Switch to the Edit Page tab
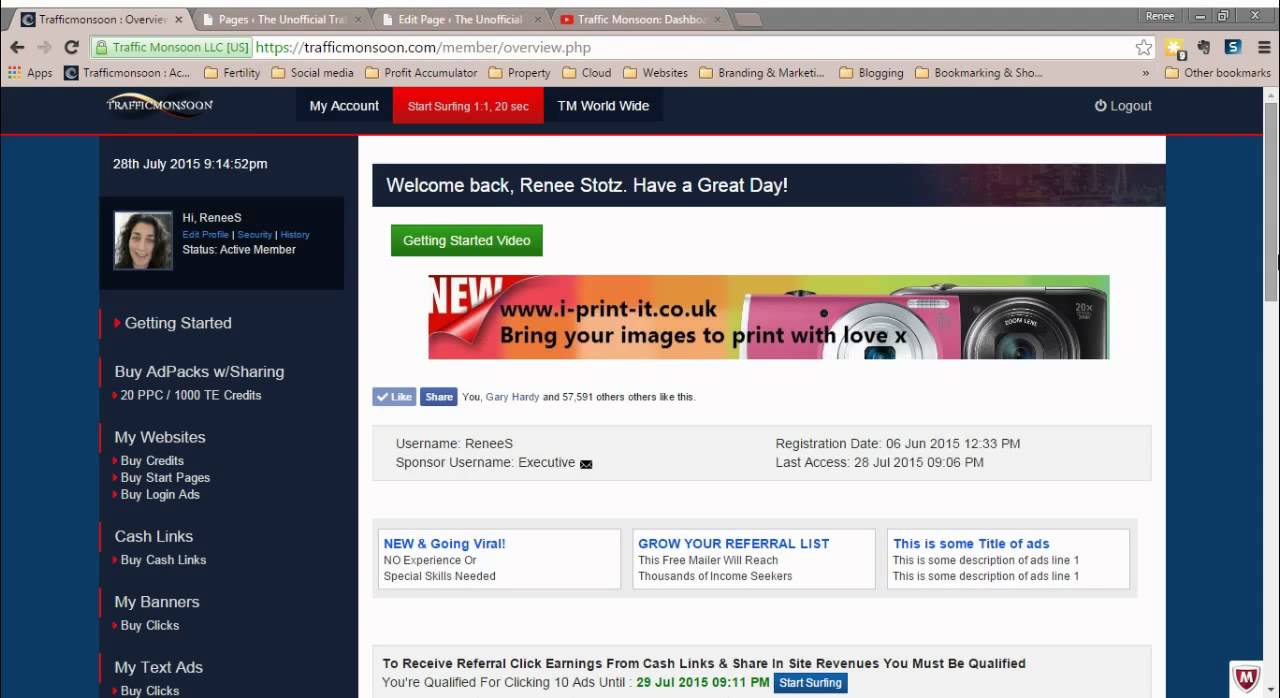 (x=460, y=19)
